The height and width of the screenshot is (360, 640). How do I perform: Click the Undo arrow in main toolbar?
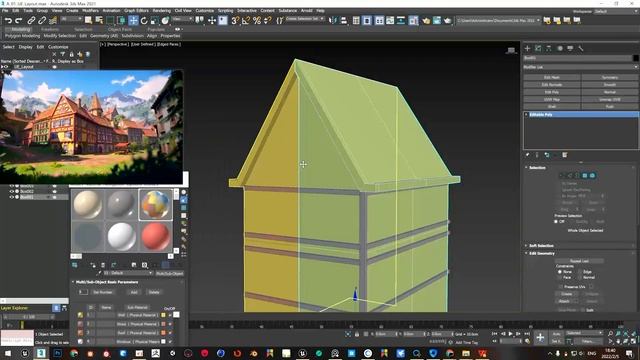click(8, 20)
